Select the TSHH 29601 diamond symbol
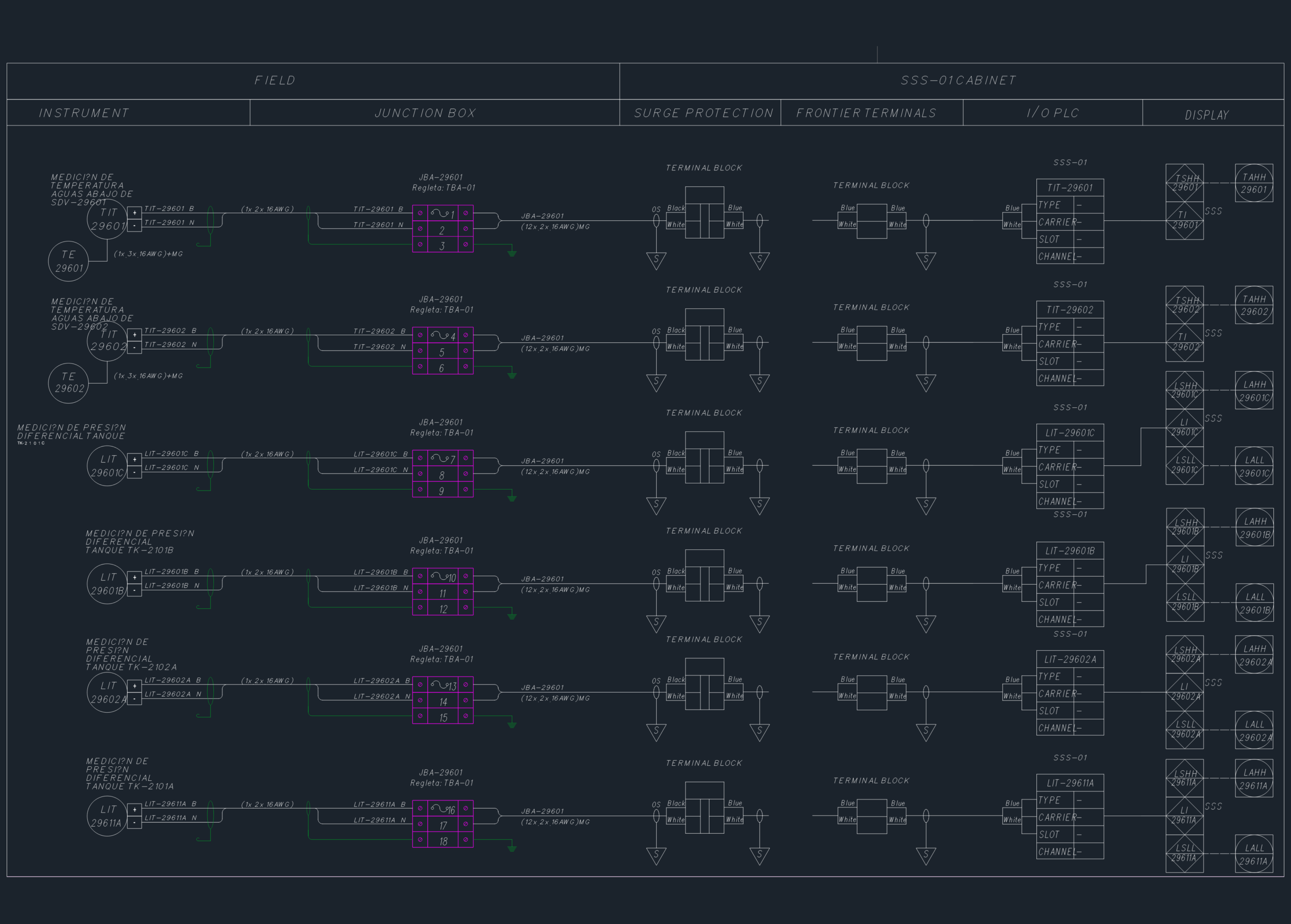The width and height of the screenshot is (1291, 924). (x=1185, y=183)
